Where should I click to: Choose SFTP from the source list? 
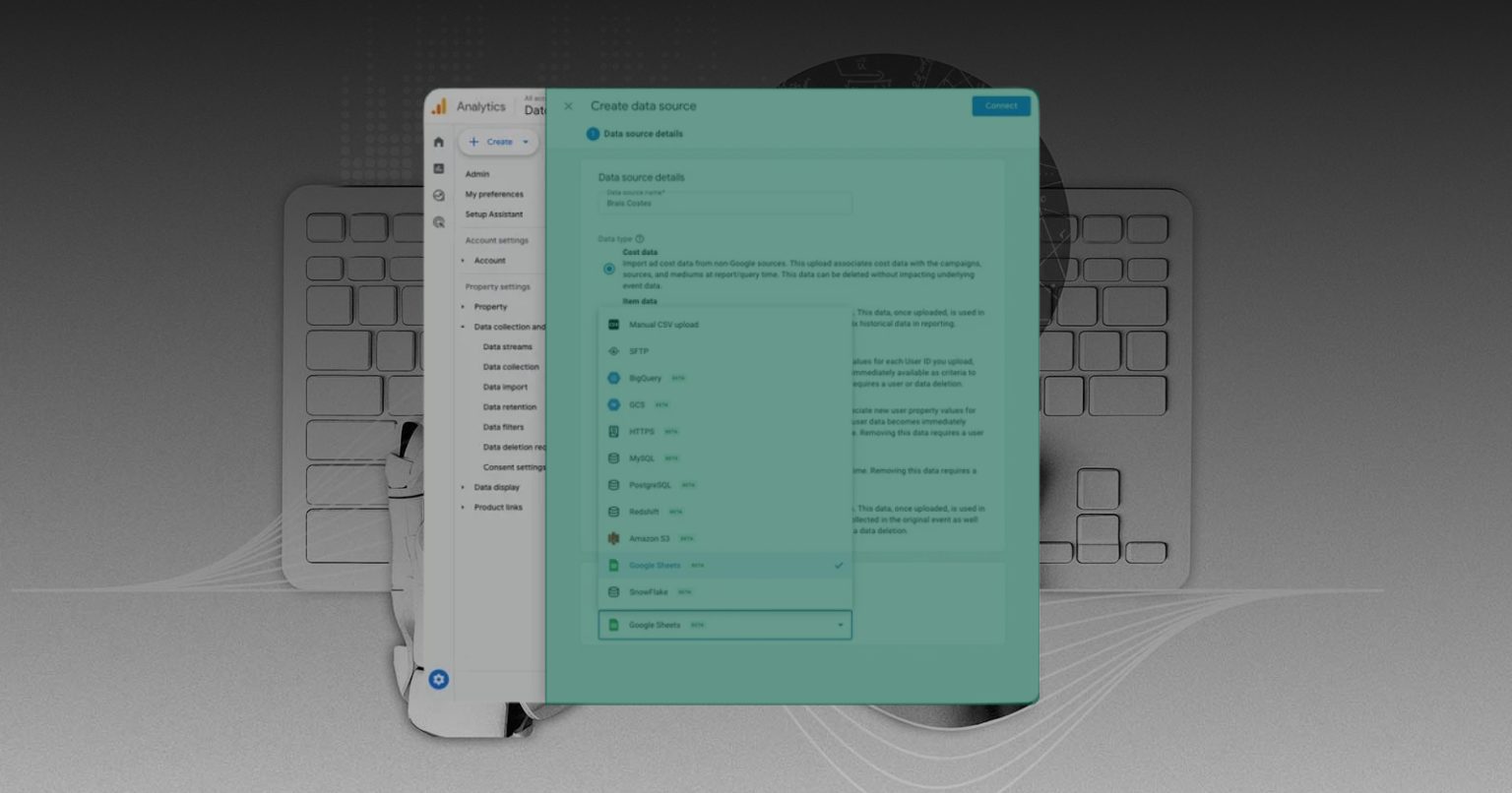point(725,351)
